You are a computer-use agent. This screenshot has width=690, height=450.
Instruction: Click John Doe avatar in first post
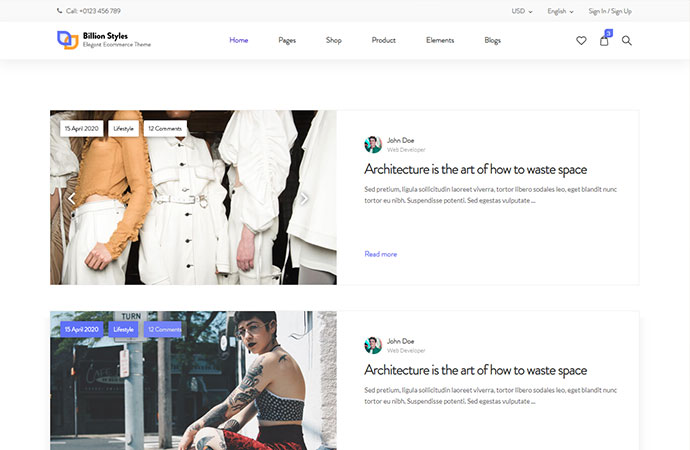point(373,145)
